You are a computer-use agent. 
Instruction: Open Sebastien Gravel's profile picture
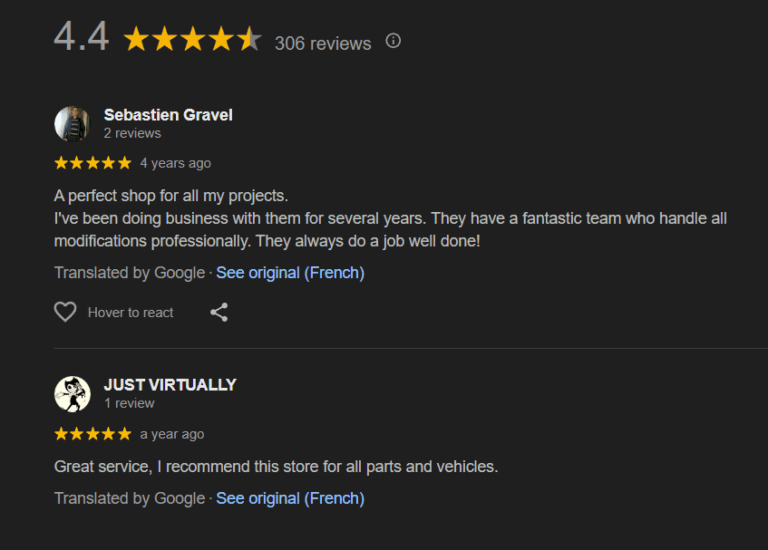[72, 123]
